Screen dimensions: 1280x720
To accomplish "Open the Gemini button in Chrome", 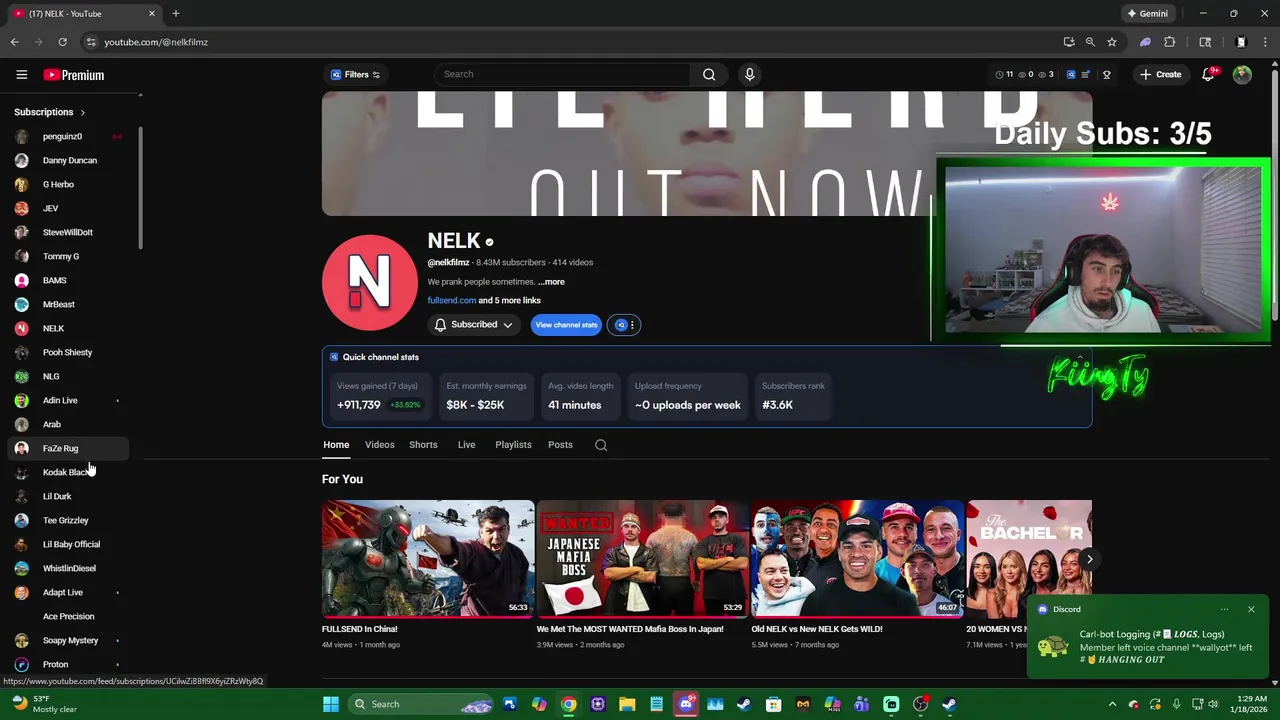I will (x=1147, y=13).
